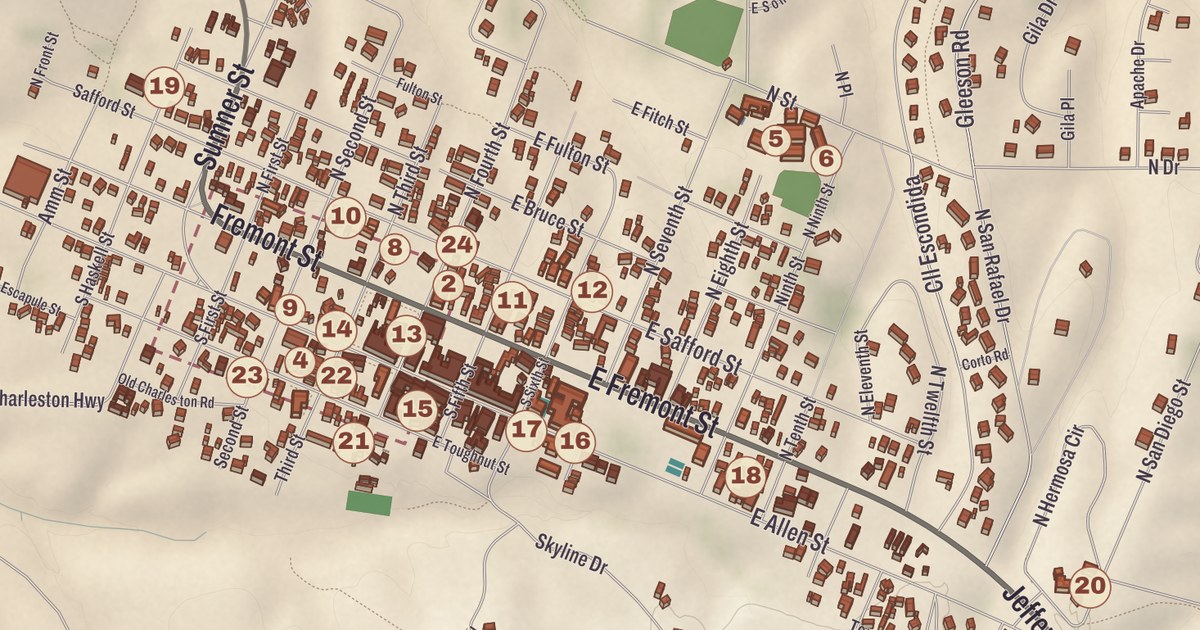Image resolution: width=1200 pixels, height=630 pixels.
Task: Click the N Hermosa Cir label
Action: coord(1060,474)
